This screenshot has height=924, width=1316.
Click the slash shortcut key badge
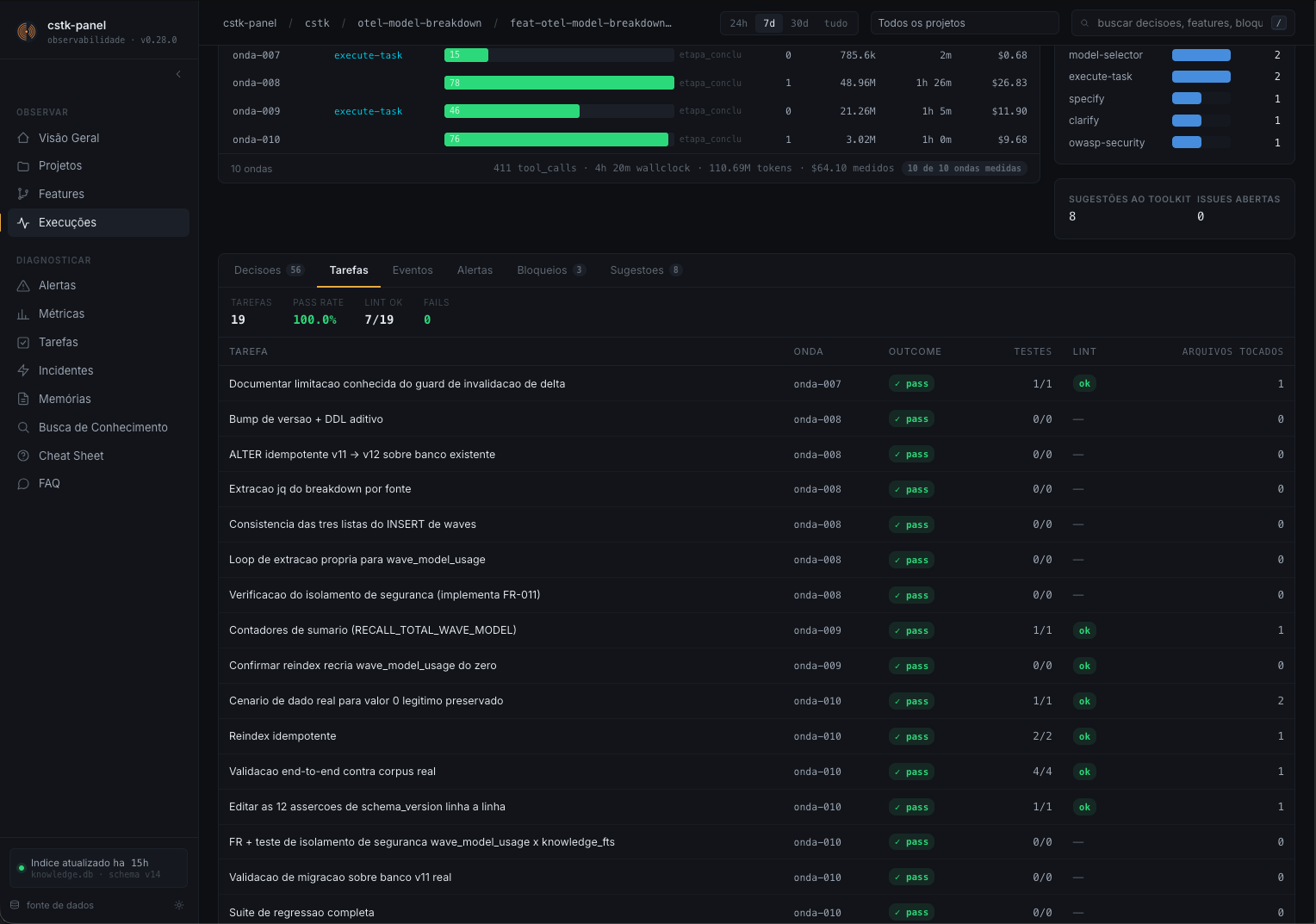tap(1279, 23)
